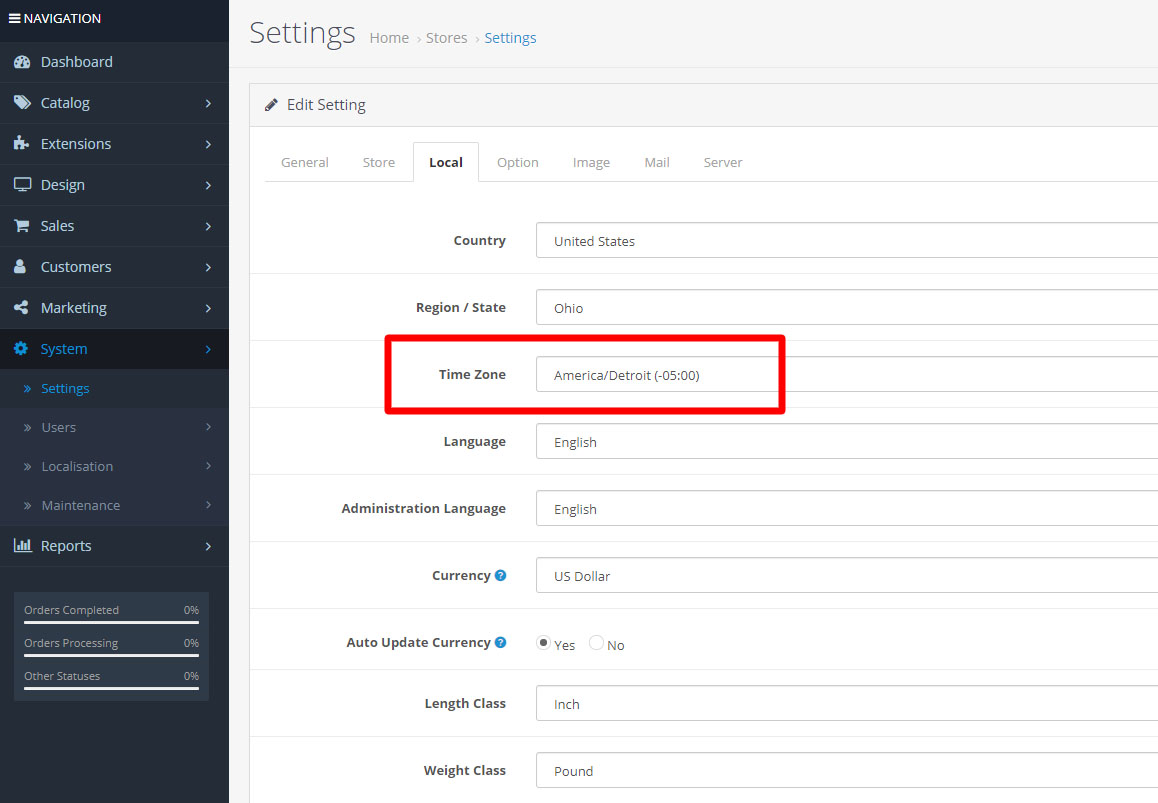Image resolution: width=1158 pixels, height=803 pixels.
Task: Go to Home in breadcrumb
Action: click(x=389, y=38)
